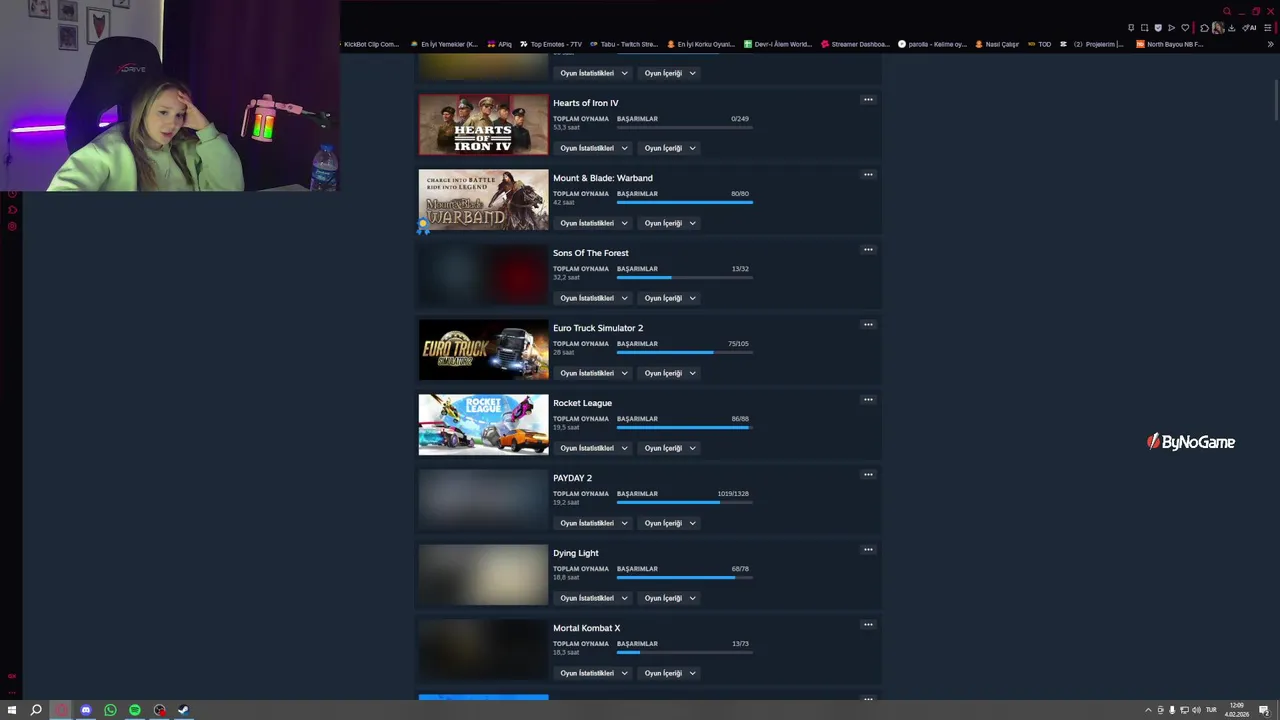Open Nasıl Çalışır bookmark
Screen dimensions: 1280x720
pos(996,44)
